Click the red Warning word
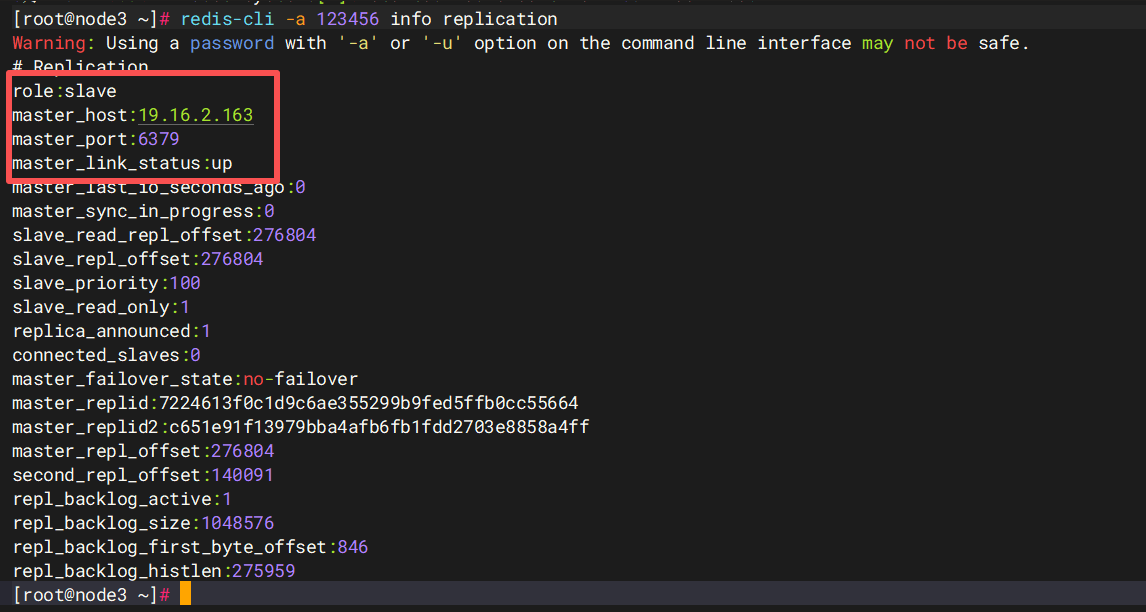1146x612 pixels. tap(49, 43)
